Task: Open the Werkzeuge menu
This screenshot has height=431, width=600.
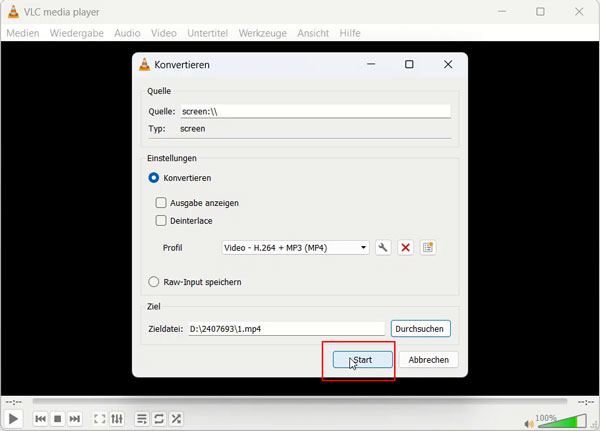Action: click(262, 33)
